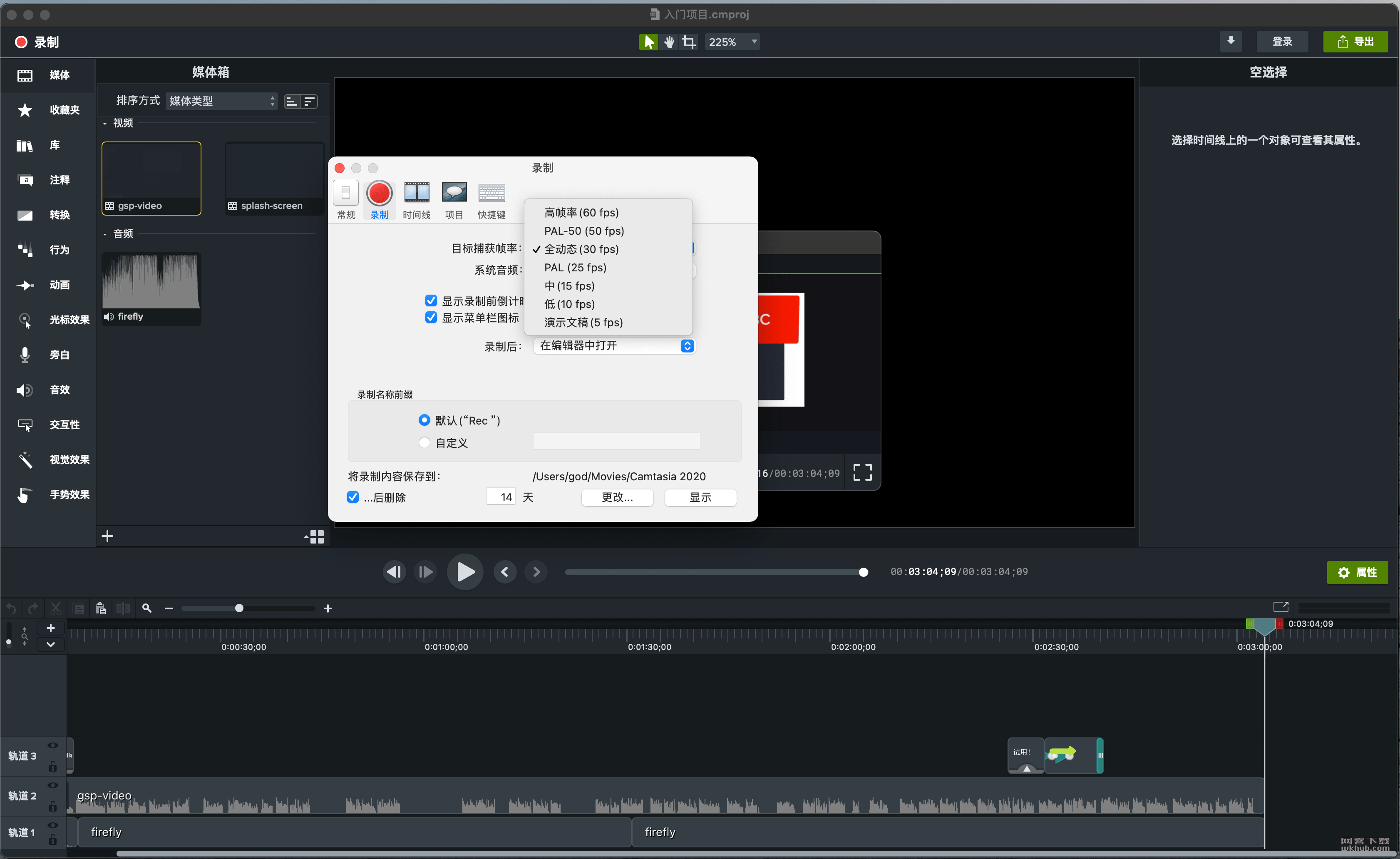
Task: Click the 登录 sign-in button
Action: 1282,42
